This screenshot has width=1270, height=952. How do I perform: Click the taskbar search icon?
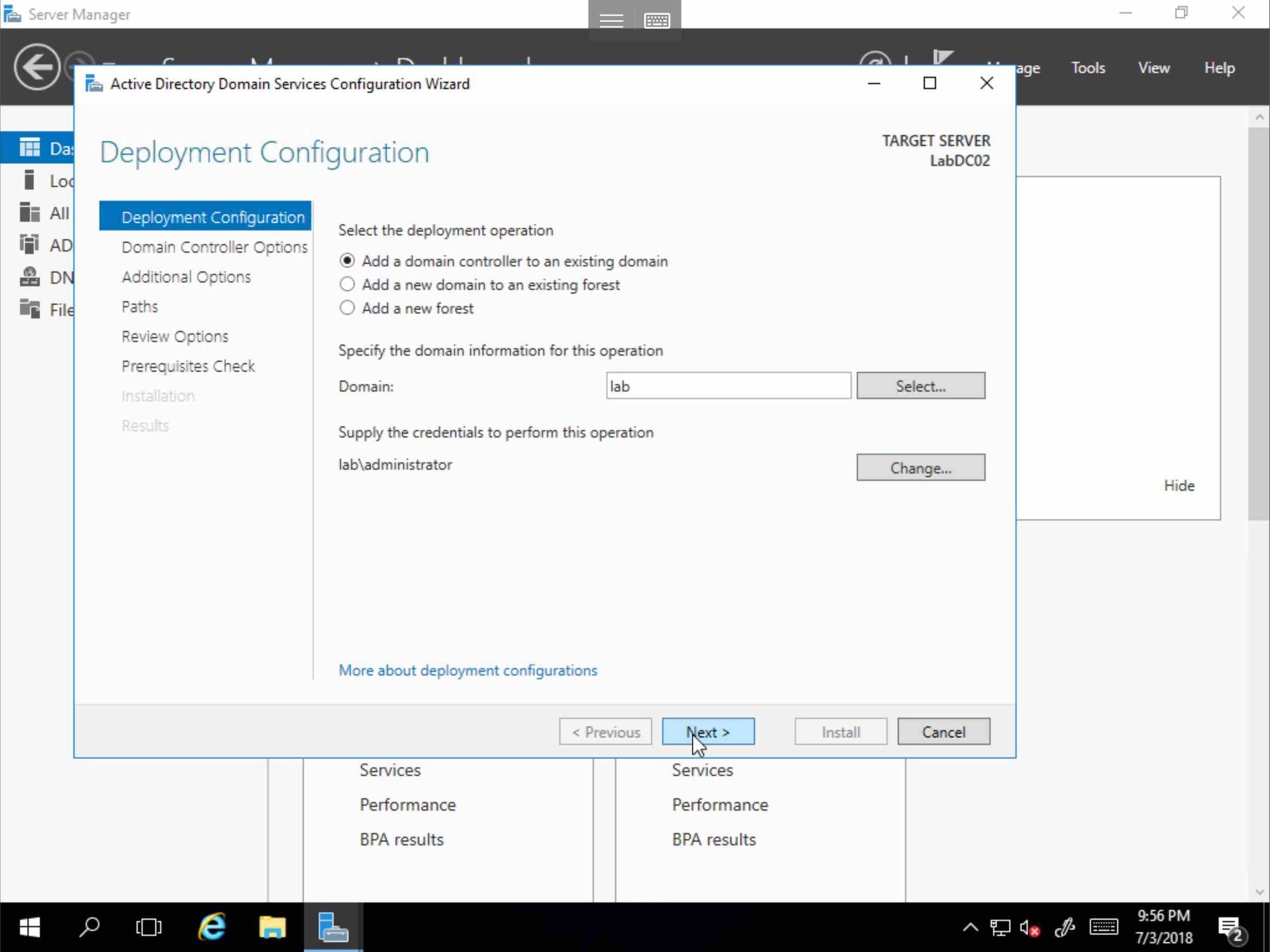point(89,927)
